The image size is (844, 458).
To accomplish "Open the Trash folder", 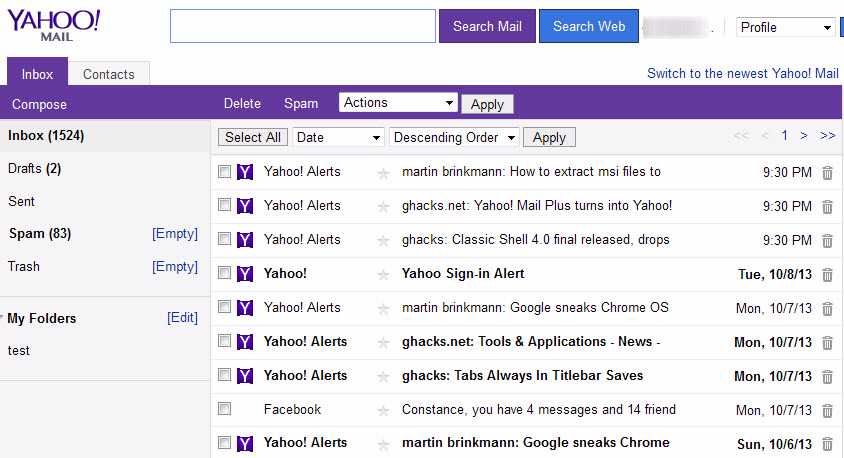I will (24, 266).
